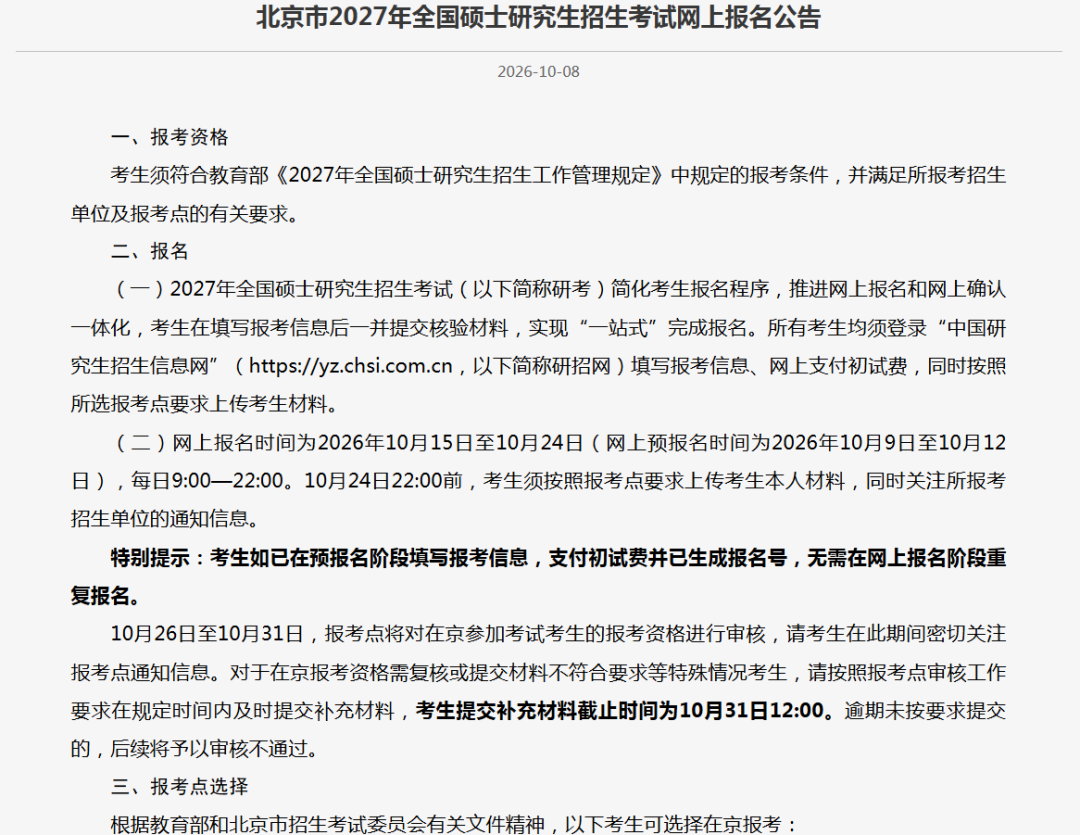Image resolution: width=1080 pixels, height=835 pixels.
Task: Click the phrase "网上支付初试费"
Action: pos(838,365)
